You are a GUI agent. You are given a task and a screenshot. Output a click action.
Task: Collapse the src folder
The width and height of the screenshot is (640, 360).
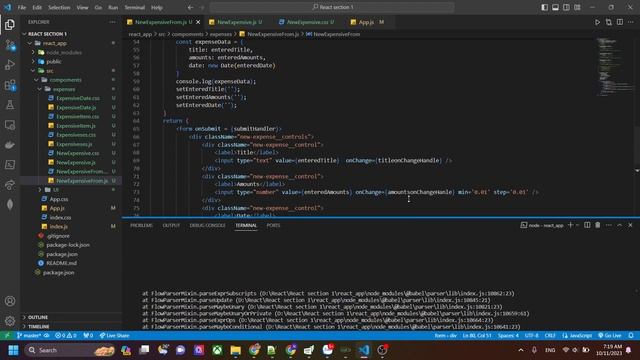click(33, 71)
